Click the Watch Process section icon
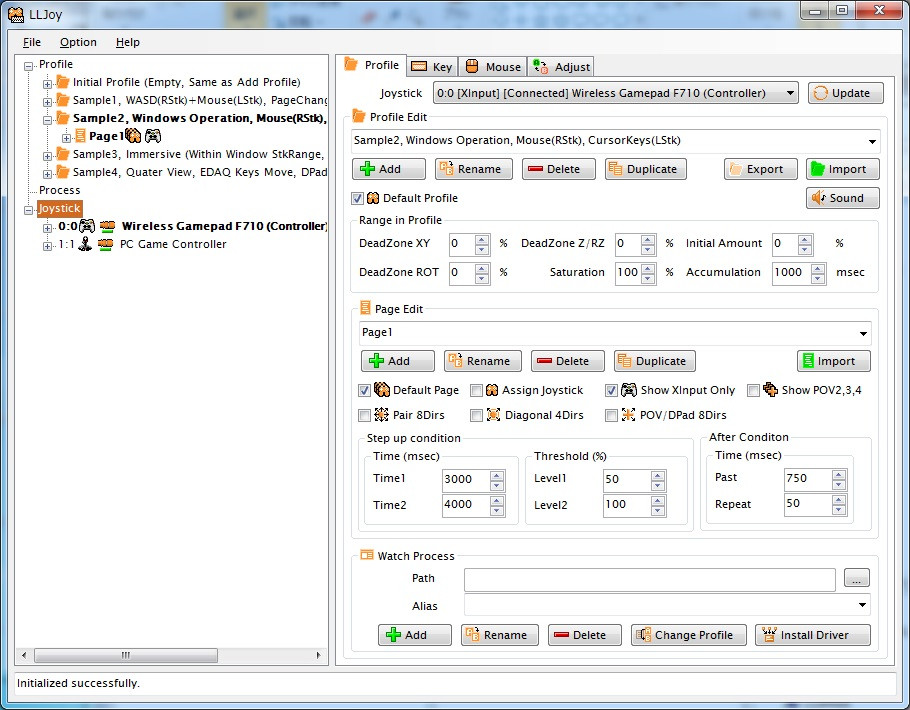Image resolution: width=910 pixels, height=710 pixels. 367,555
